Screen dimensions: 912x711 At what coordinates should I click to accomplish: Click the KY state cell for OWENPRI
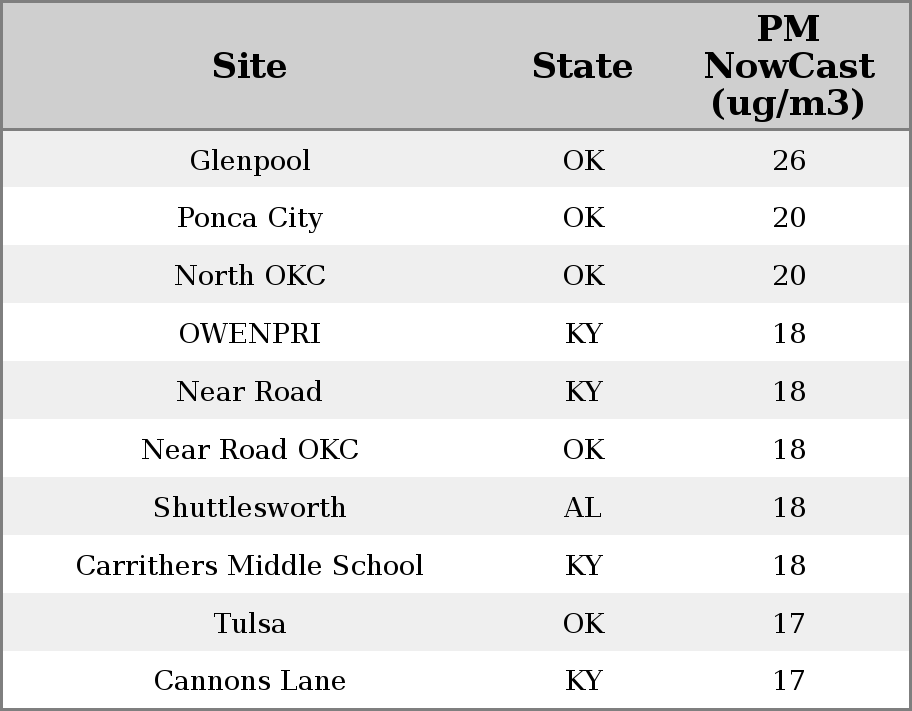point(583,334)
